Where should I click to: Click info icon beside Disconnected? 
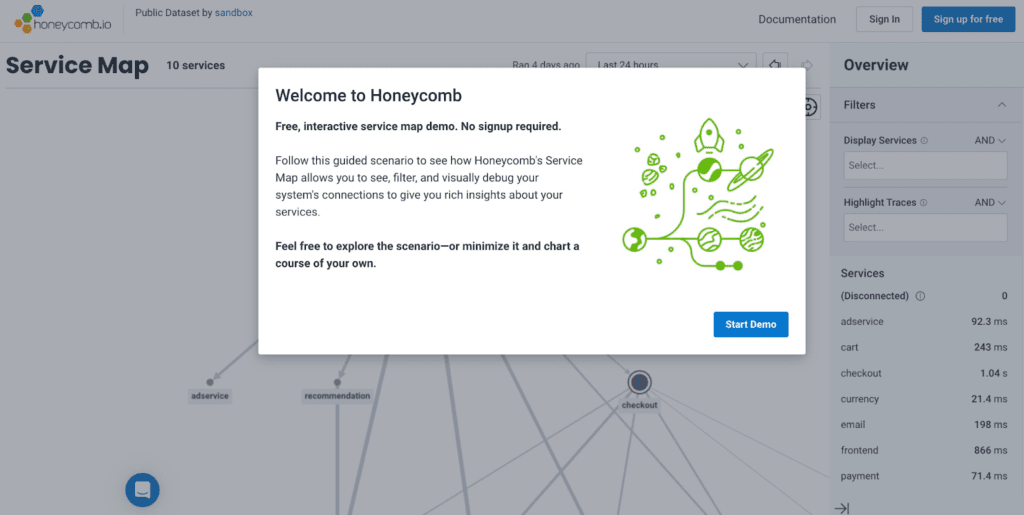920,296
